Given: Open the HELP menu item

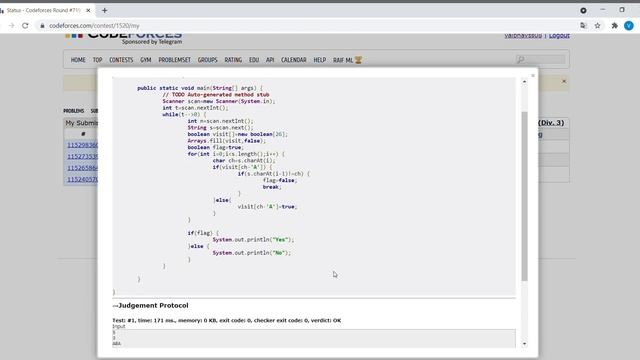Looking at the screenshot, I should pos(320,60).
